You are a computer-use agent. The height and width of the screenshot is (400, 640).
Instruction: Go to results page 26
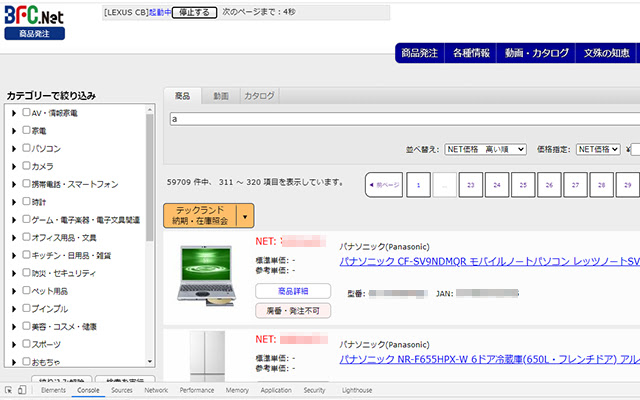coord(549,185)
